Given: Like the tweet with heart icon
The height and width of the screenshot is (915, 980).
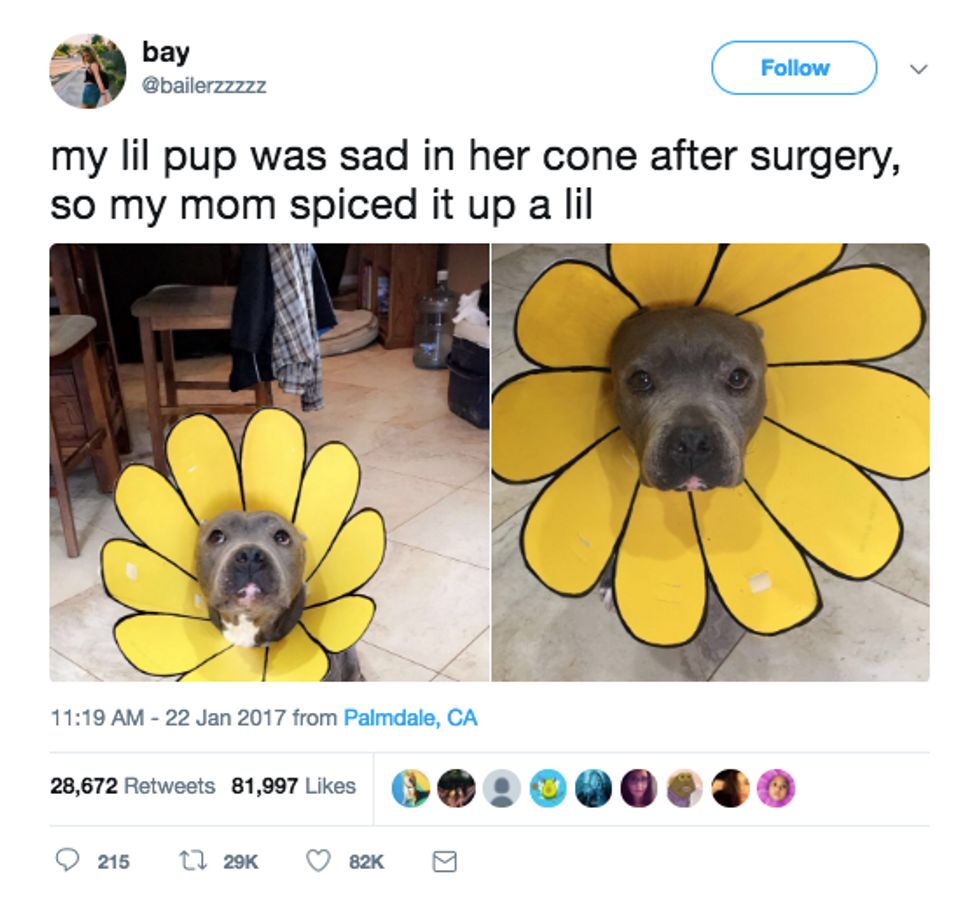Looking at the screenshot, I should (318, 861).
